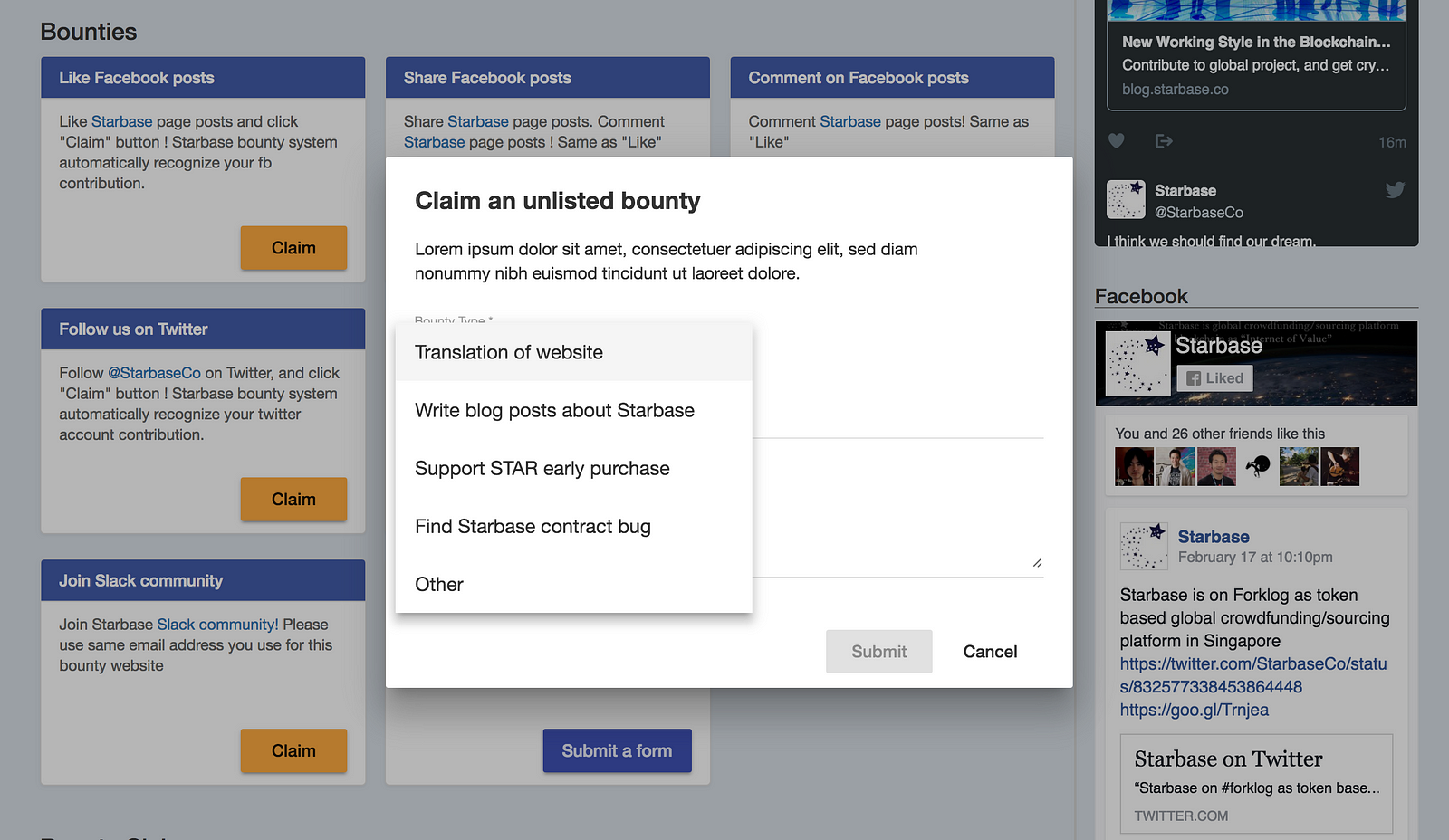Select 'Translation of website' dropdown option
The image size is (1449, 840).
(x=573, y=352)
